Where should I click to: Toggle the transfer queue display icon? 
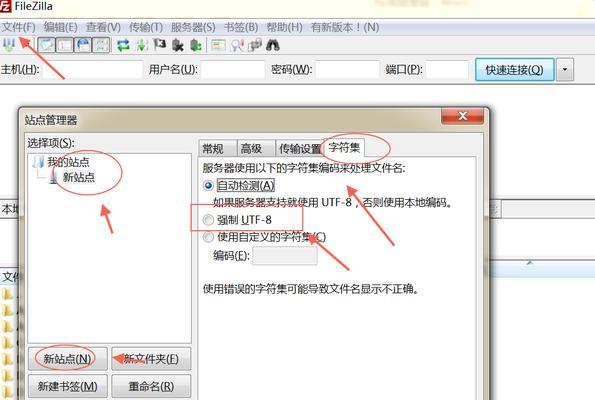point(101,45)
